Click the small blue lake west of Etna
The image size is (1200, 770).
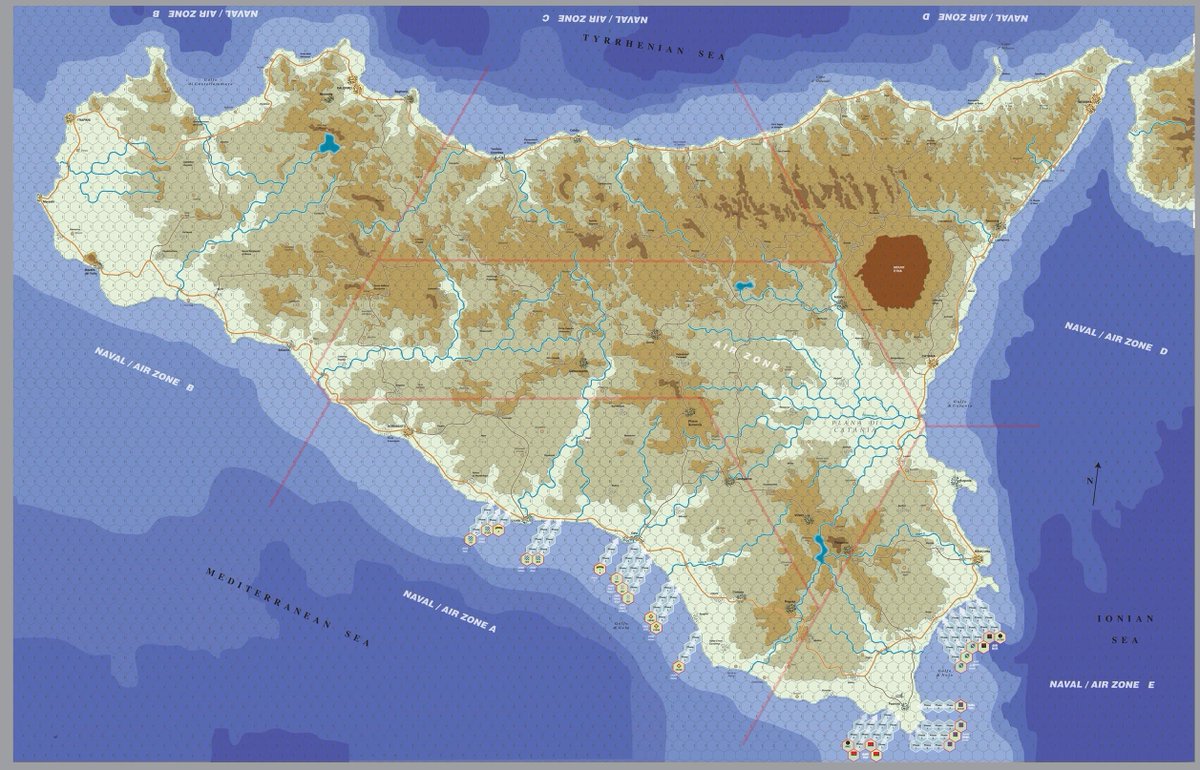pos(745,287)
